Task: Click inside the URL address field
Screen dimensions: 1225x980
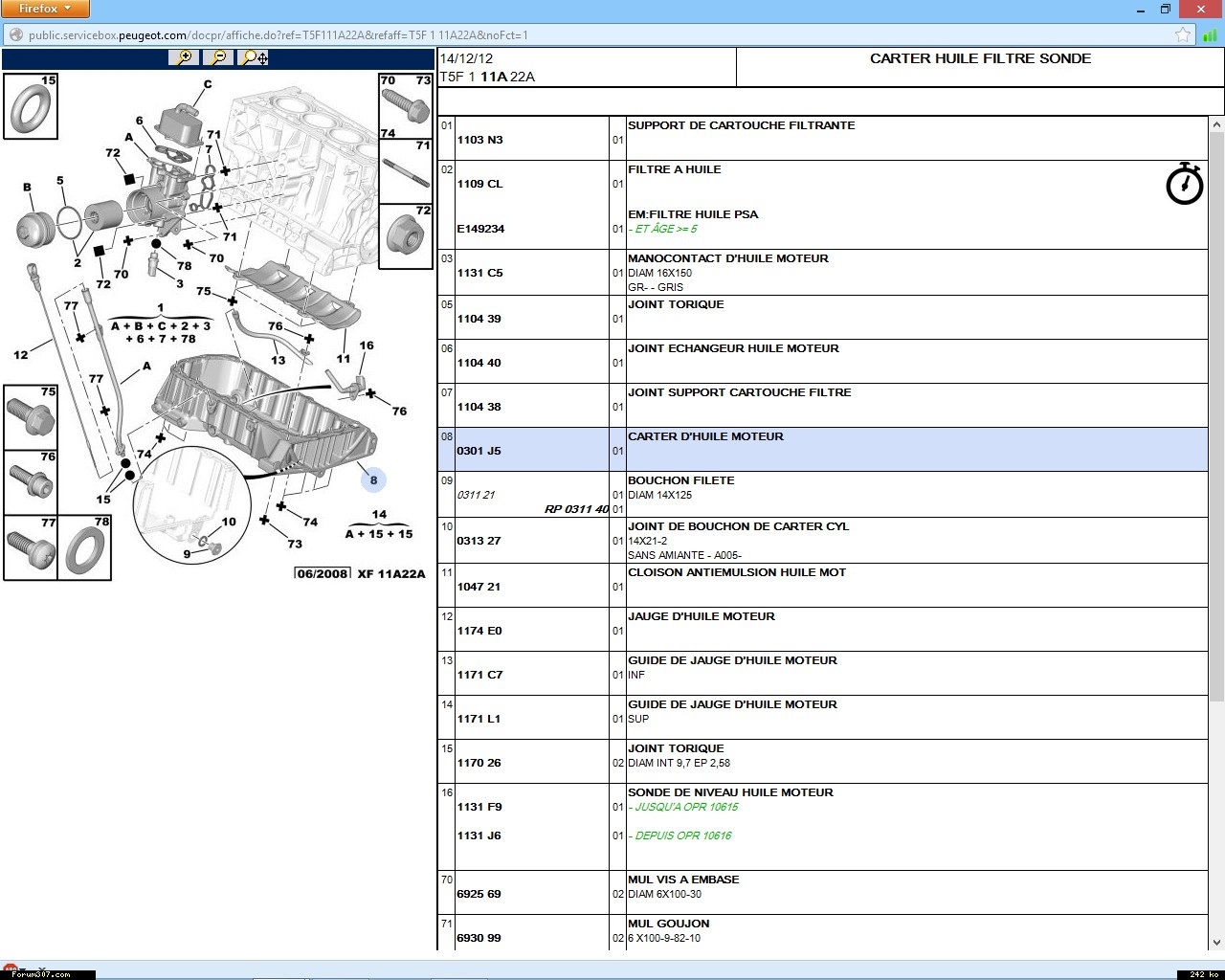Action: 574,35
